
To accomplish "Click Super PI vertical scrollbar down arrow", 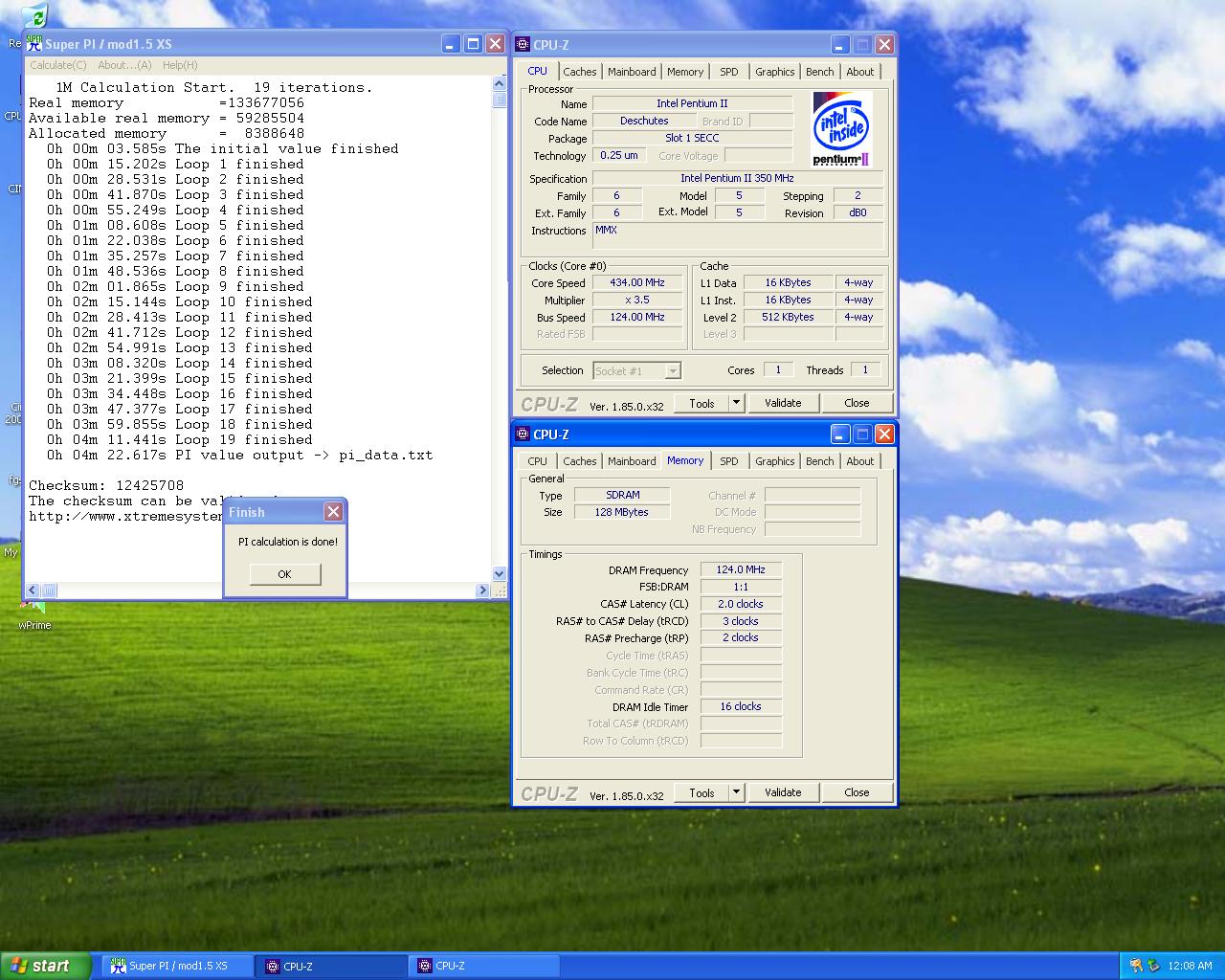I will (499, 574).
